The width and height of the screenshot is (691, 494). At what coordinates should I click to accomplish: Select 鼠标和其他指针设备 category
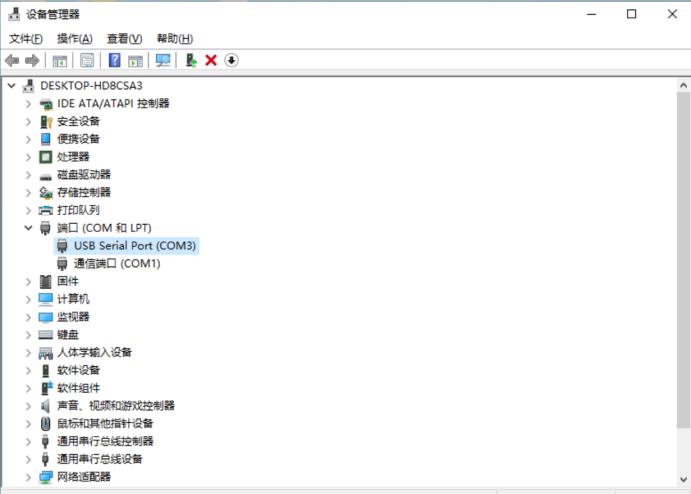(x=105, y=423)
